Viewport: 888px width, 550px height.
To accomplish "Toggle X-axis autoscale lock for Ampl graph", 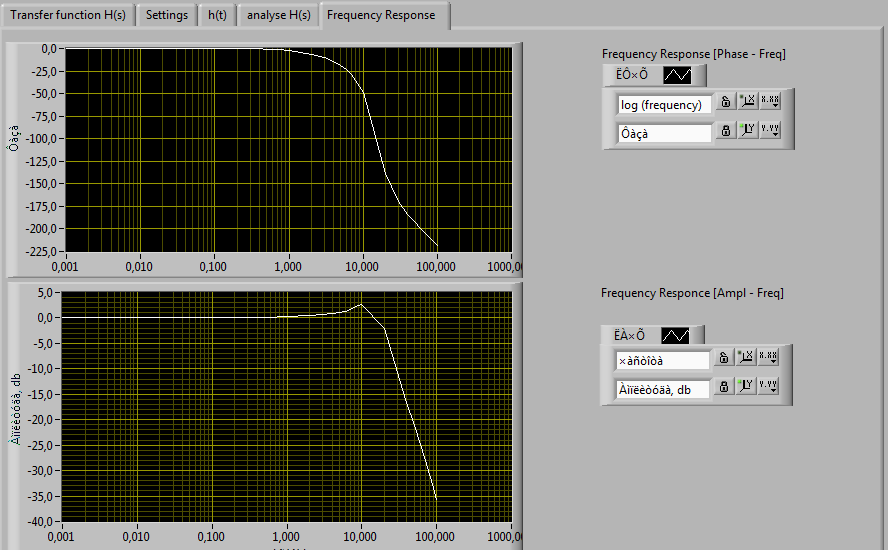I will click(724, 358).
